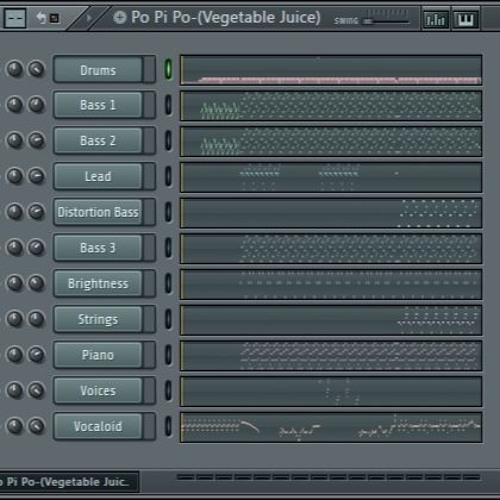The image size is (500, 500).
Task: Click the swing slider handle
Action: coord(368,21)
